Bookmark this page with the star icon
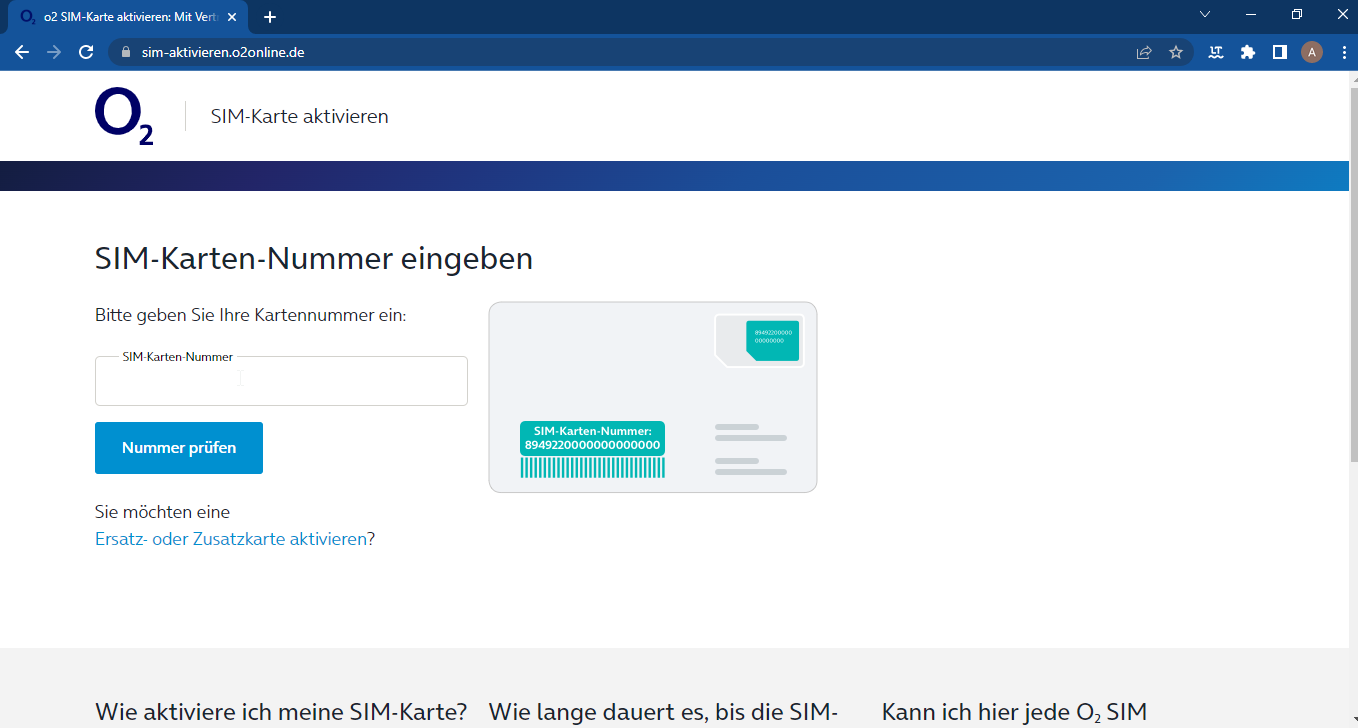The image size is (1358, 728). click(x=1176, y=52)
